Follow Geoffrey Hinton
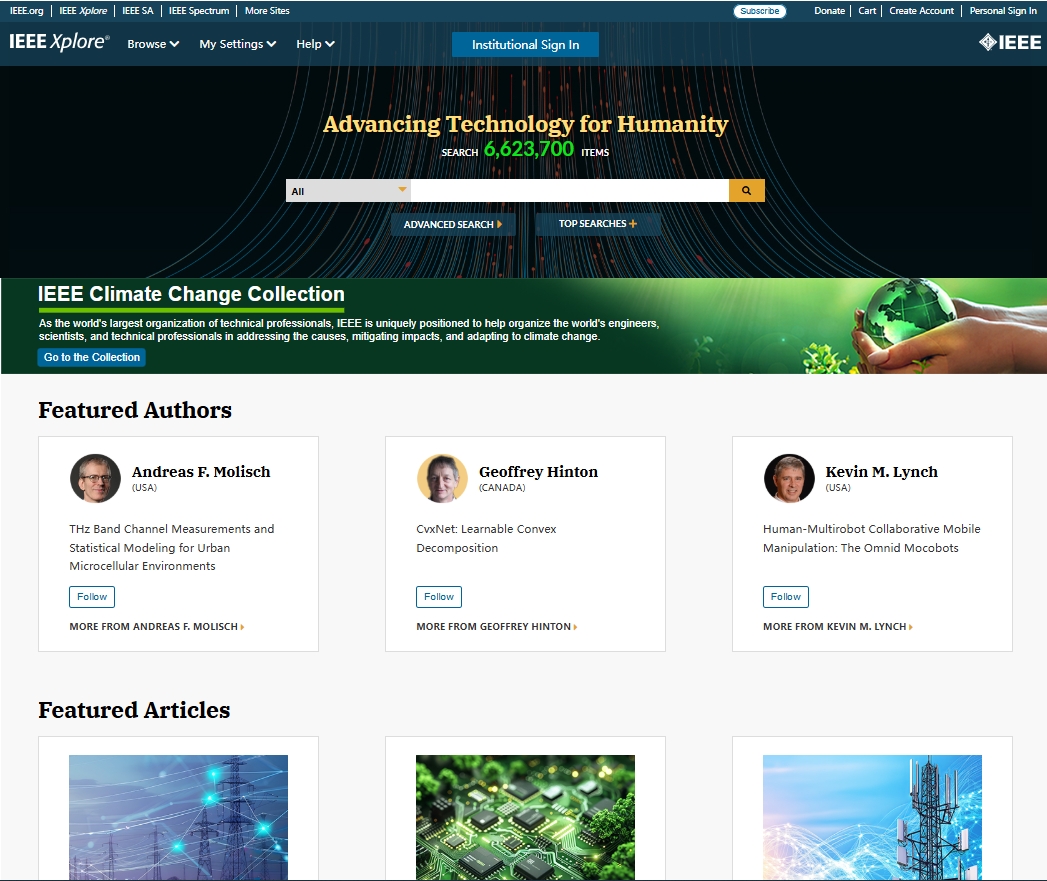Viewport: 1047px width, 881px height. tap(439, 596)
